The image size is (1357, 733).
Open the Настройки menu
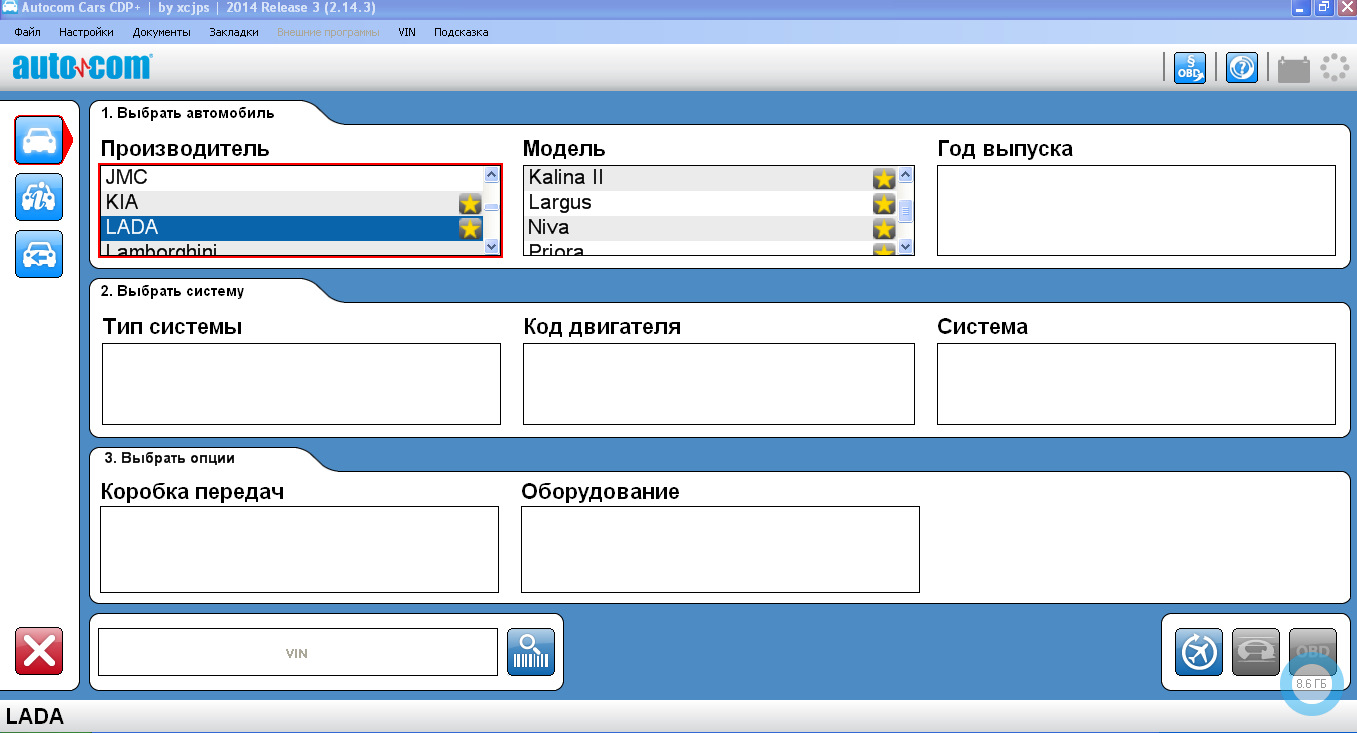pos(86,32)
